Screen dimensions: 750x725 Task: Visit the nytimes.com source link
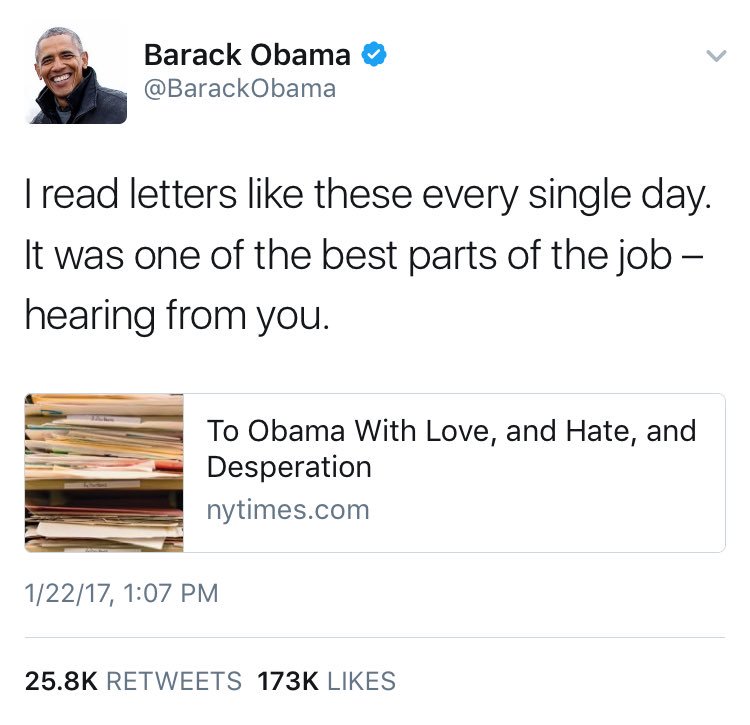coord(288,510)
